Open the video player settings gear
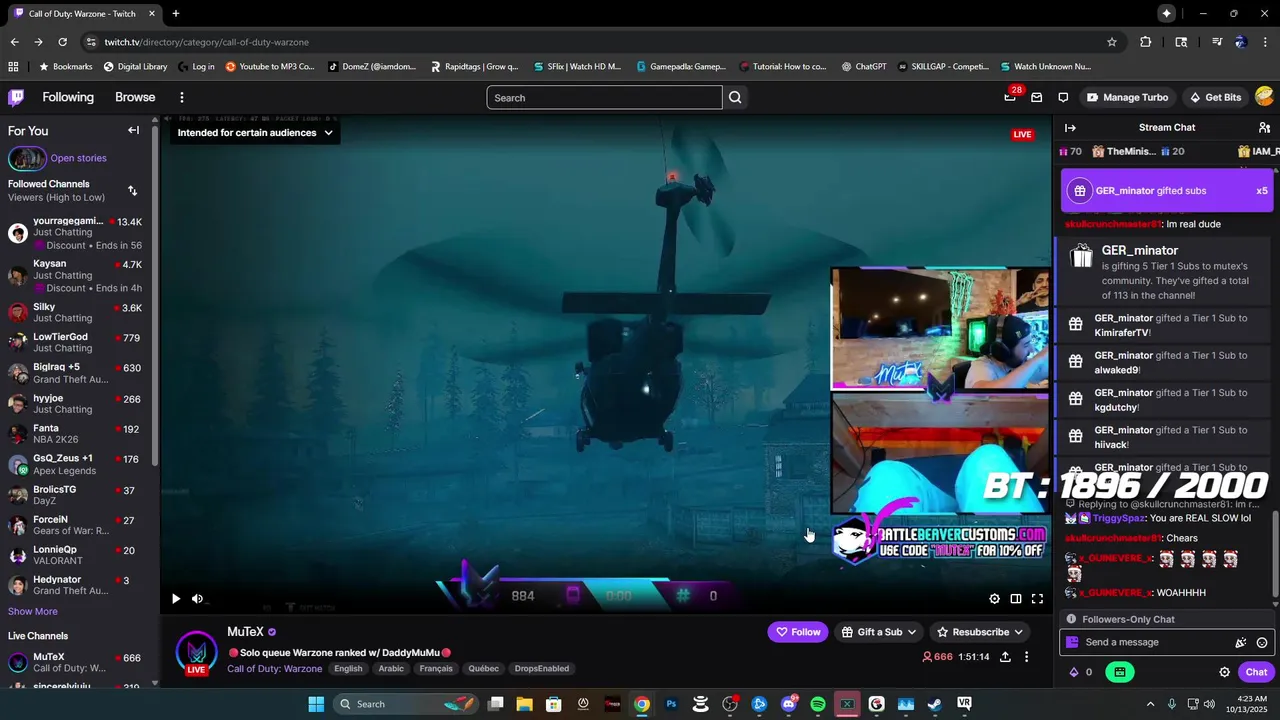 point(994,598)
